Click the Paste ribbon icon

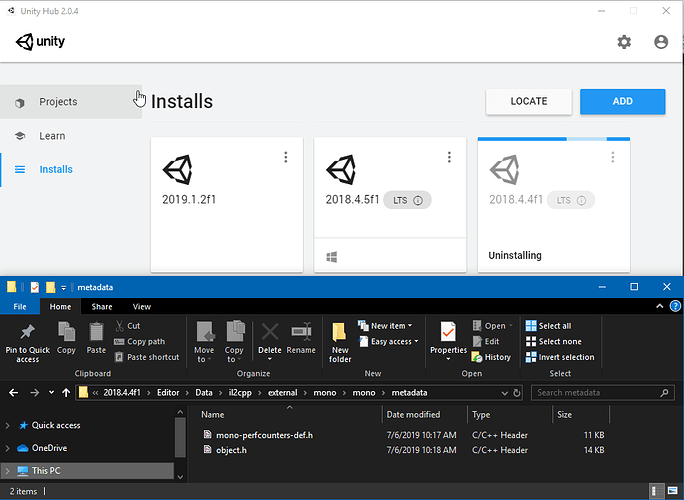96,338
